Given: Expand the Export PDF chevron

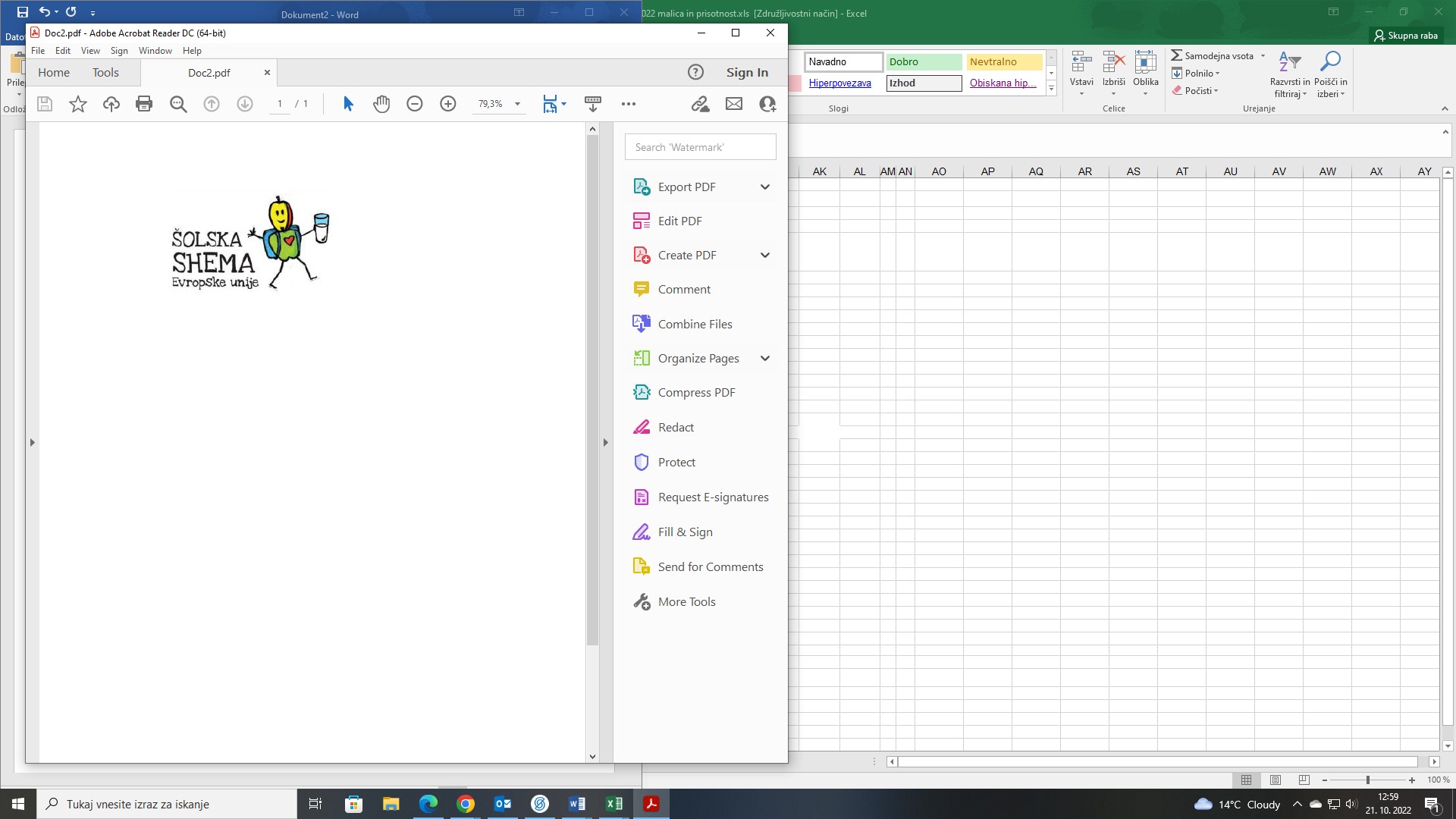Looking at the screenshot, I should [x=765, y=187].
